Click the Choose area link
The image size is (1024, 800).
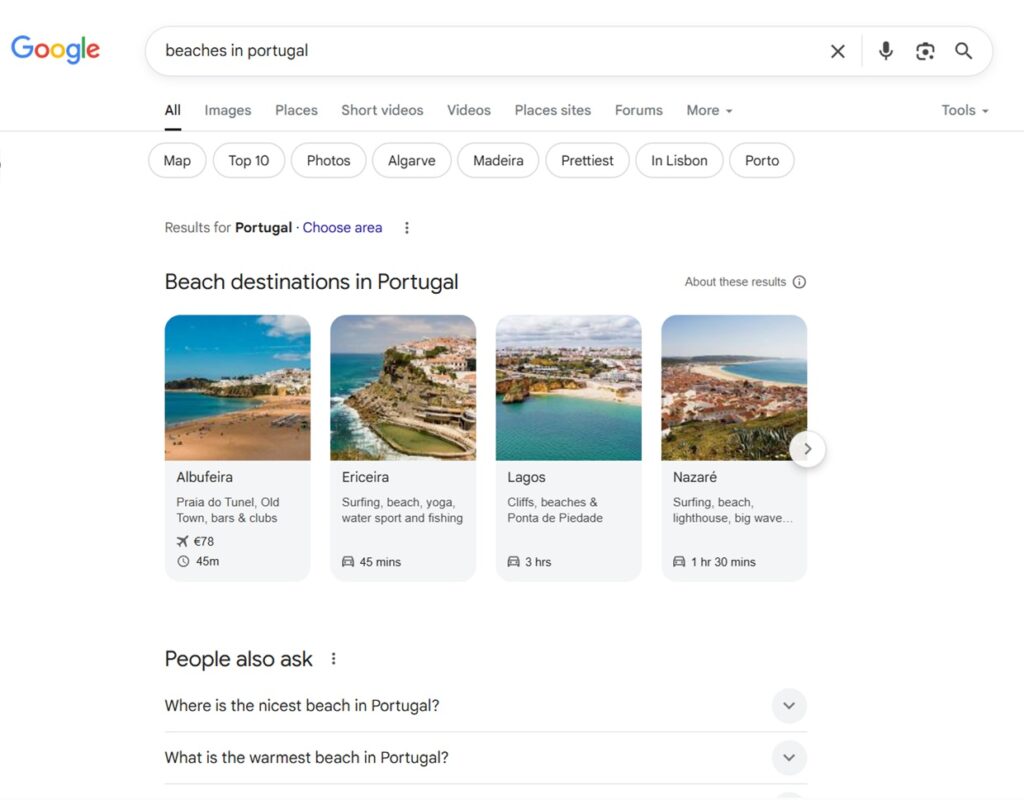click(x=342, y=228)
